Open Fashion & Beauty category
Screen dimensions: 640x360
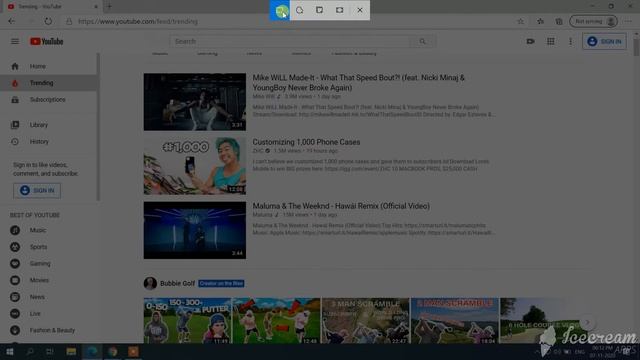click(48, 330)
